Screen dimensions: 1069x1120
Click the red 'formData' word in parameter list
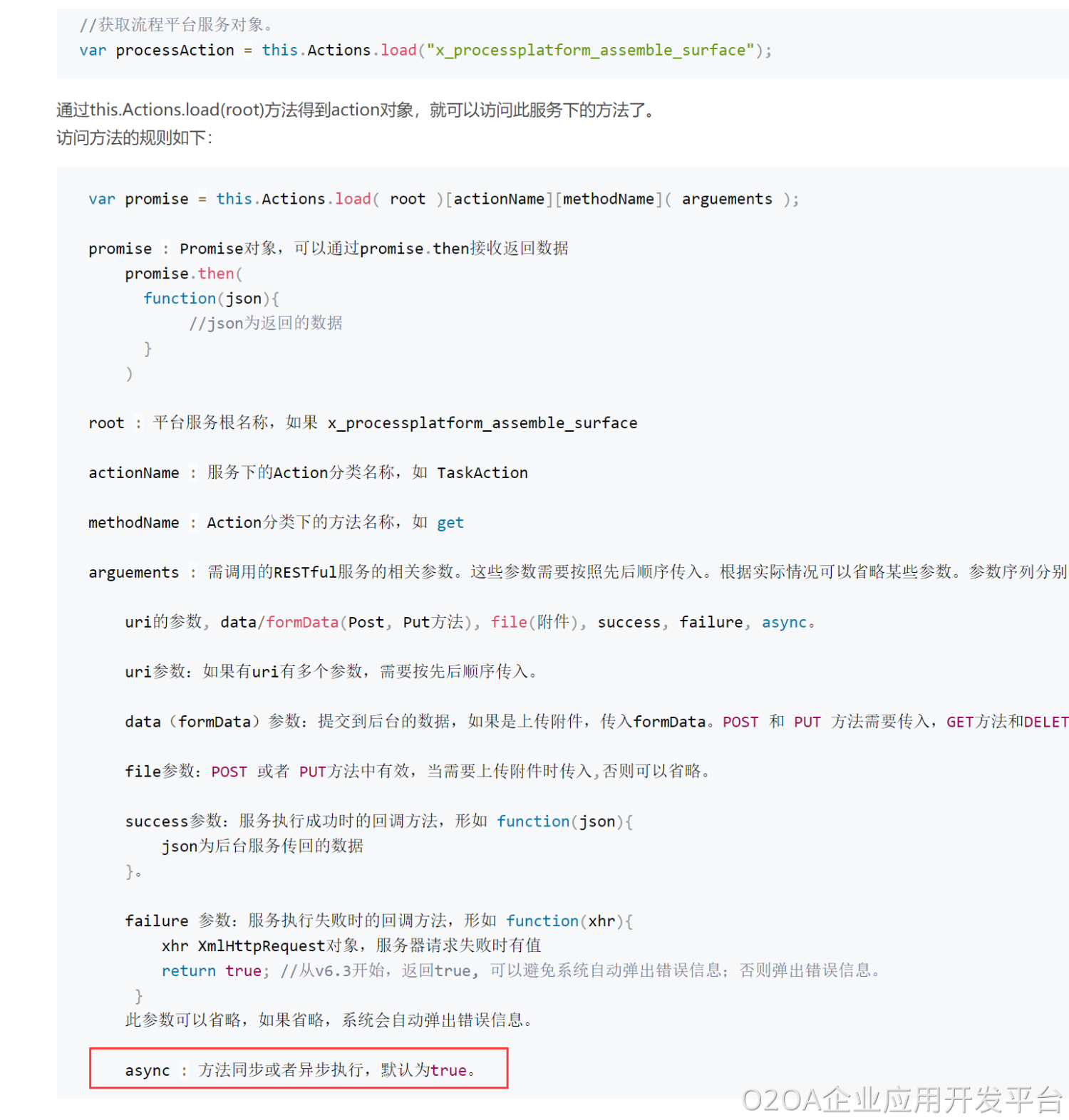pos(302,622)
